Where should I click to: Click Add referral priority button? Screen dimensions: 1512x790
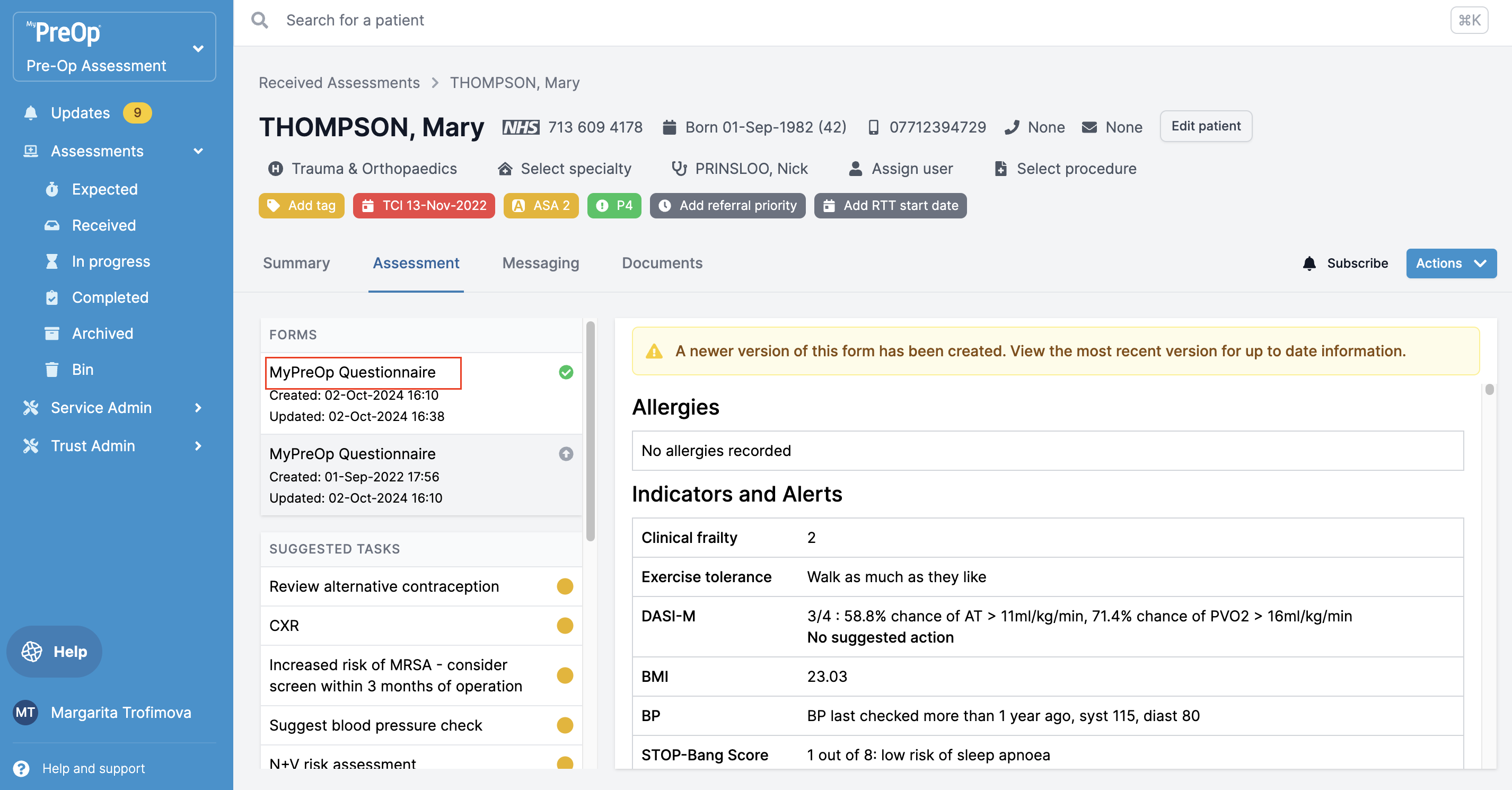[x=727, y=205]
